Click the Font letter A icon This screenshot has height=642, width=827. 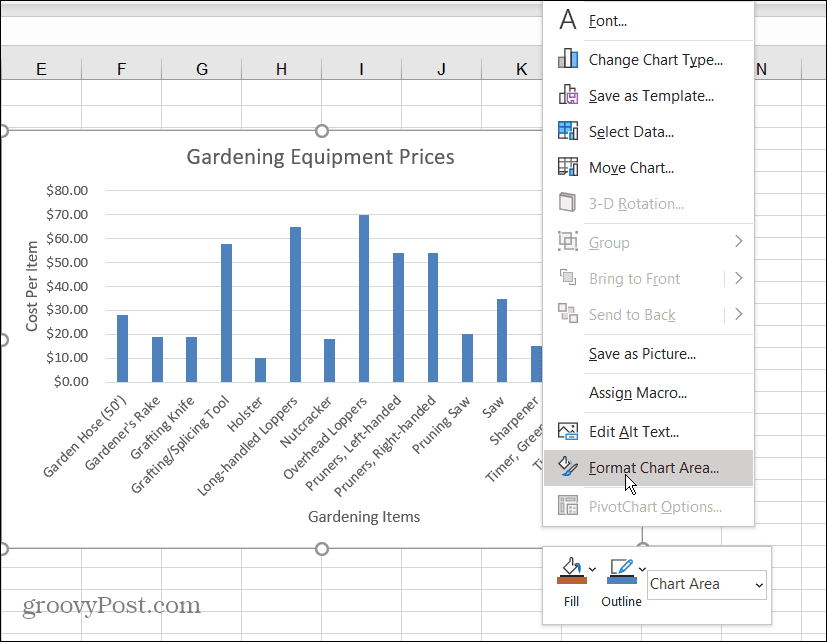pyautogui.click(x=568, y=20)
